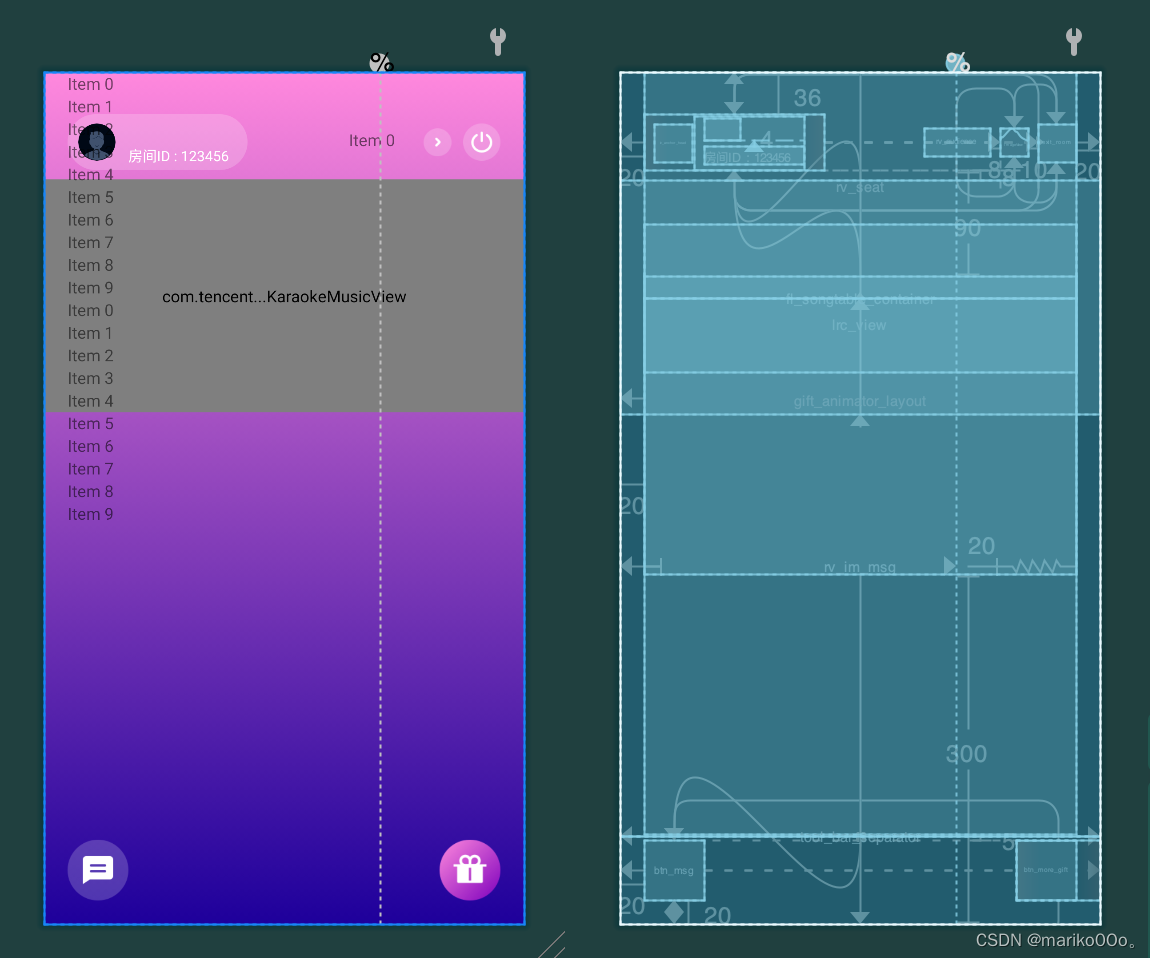The image size is (1150, 958).
Task: Select the tool_bar_separator label in the blueprint
Action: point(860,837)
